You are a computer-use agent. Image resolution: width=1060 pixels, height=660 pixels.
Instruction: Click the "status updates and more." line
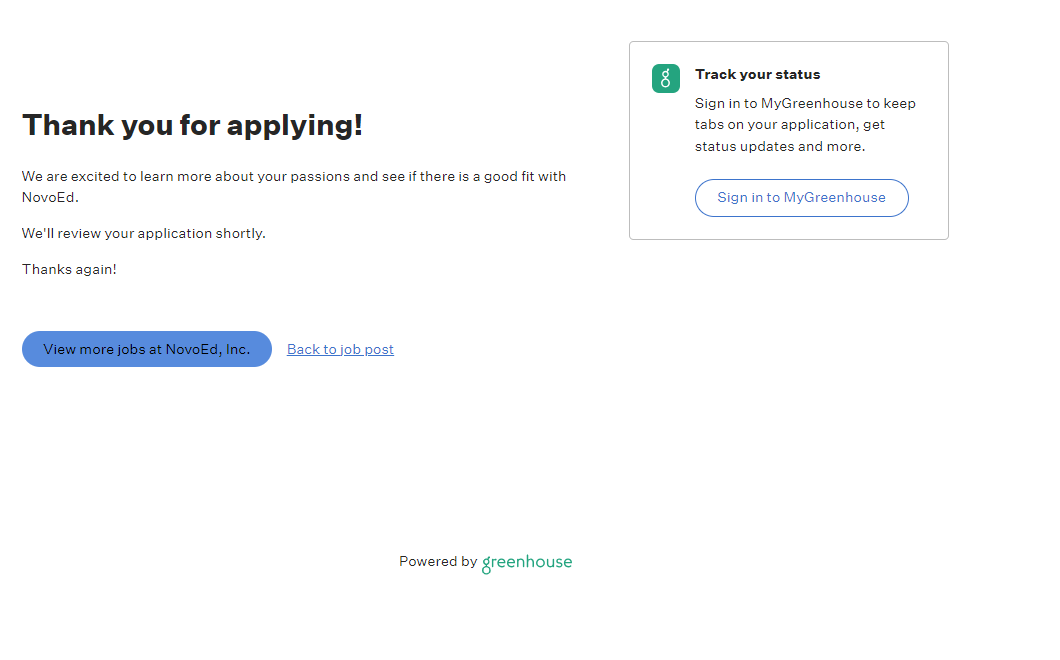point(780,146)
